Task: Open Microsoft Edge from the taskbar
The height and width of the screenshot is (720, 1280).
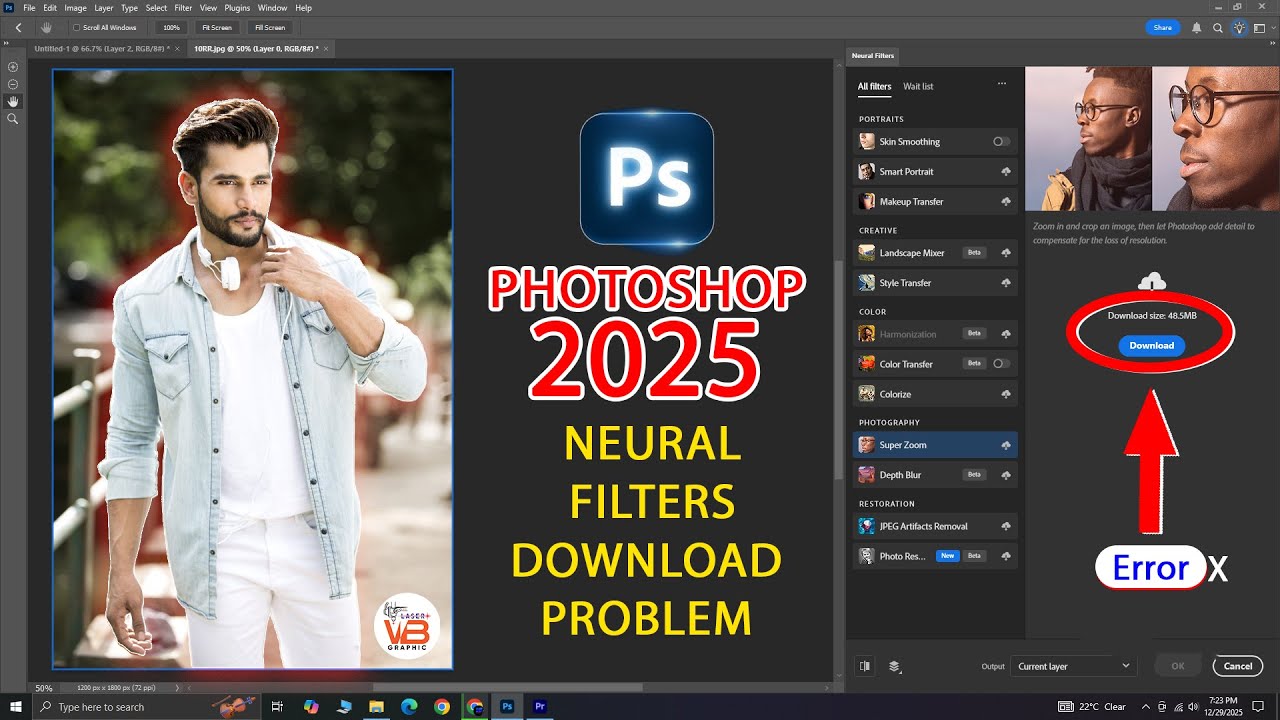Action: [x=409, y=707]
